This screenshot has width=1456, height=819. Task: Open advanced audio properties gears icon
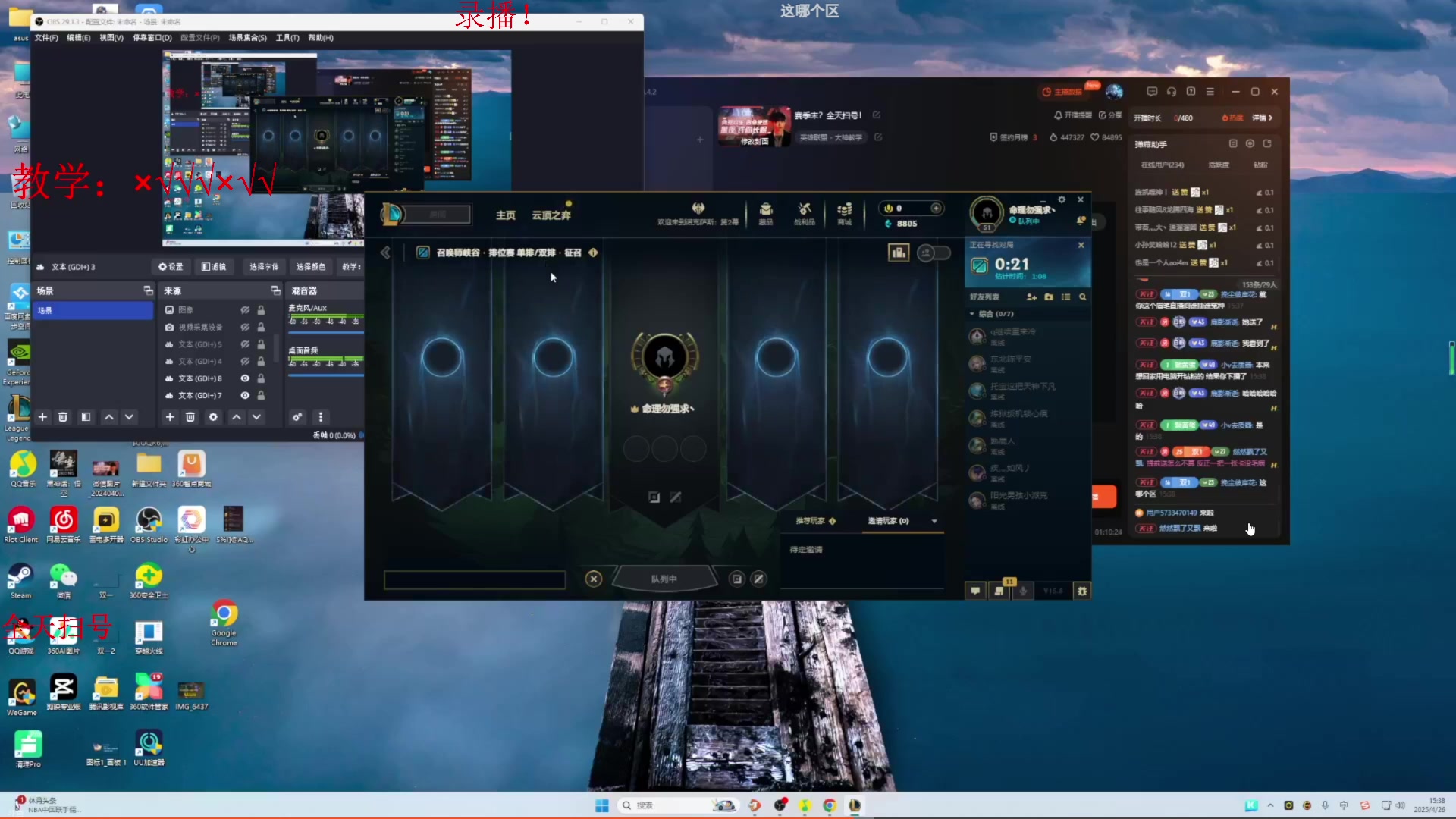[297, 417]
